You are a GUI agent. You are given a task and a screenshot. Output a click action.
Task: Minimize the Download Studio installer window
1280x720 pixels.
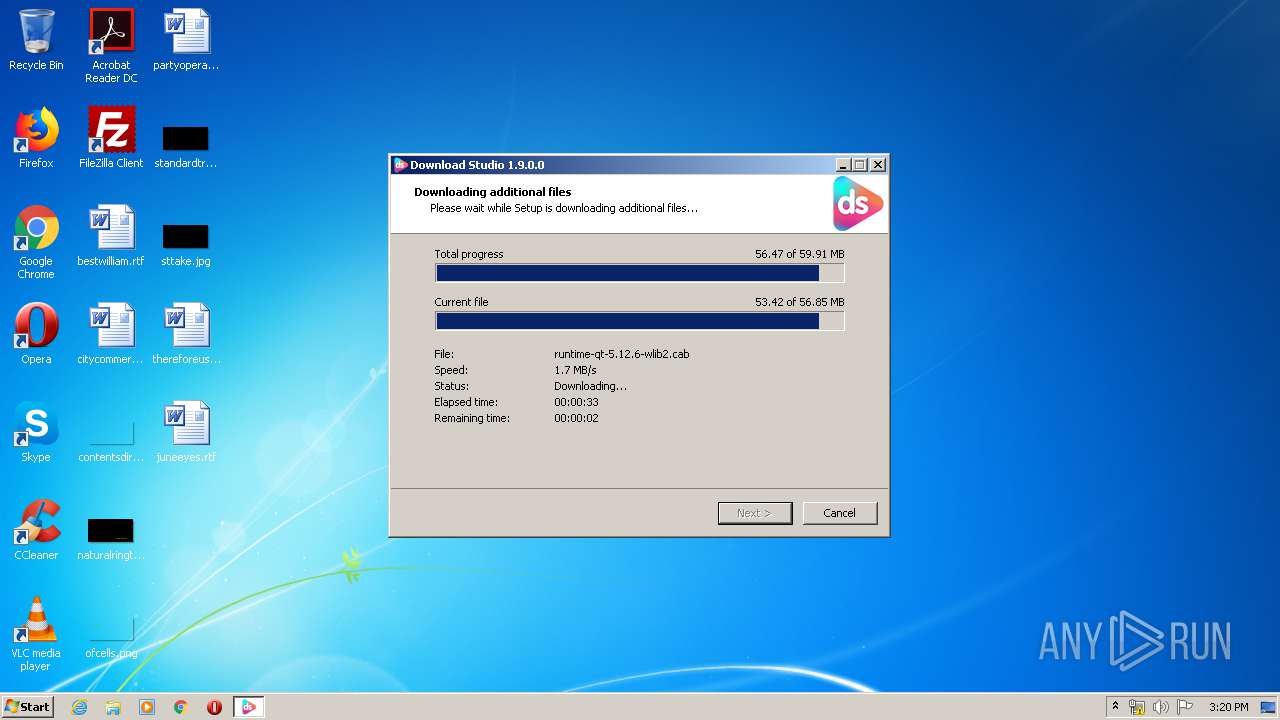(843, 165)
